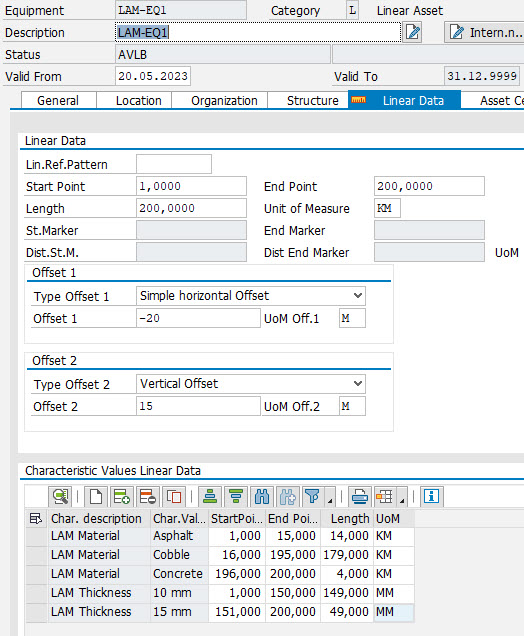Edit the description long text icon
This screenshot has height=636, width=524.
[413, 32]
